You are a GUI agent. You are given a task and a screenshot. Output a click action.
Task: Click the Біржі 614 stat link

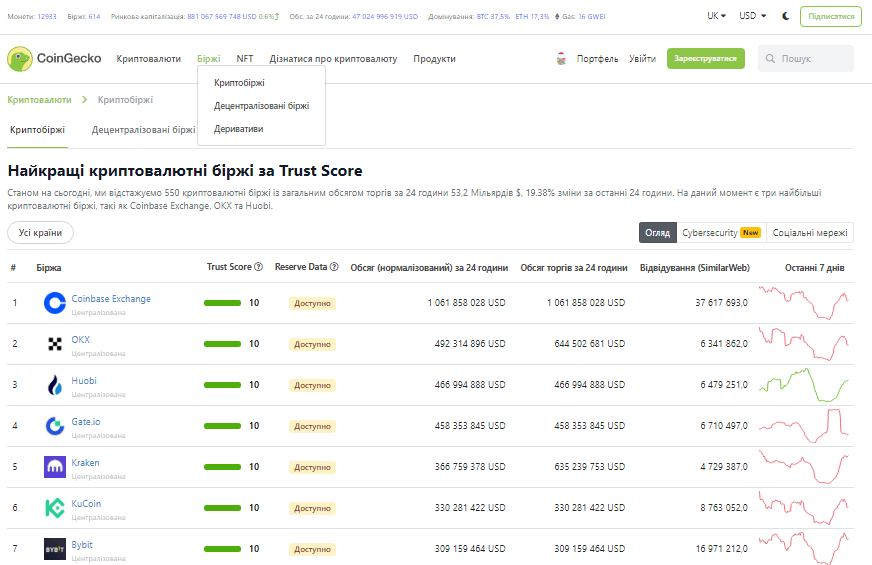coord(84,17)
